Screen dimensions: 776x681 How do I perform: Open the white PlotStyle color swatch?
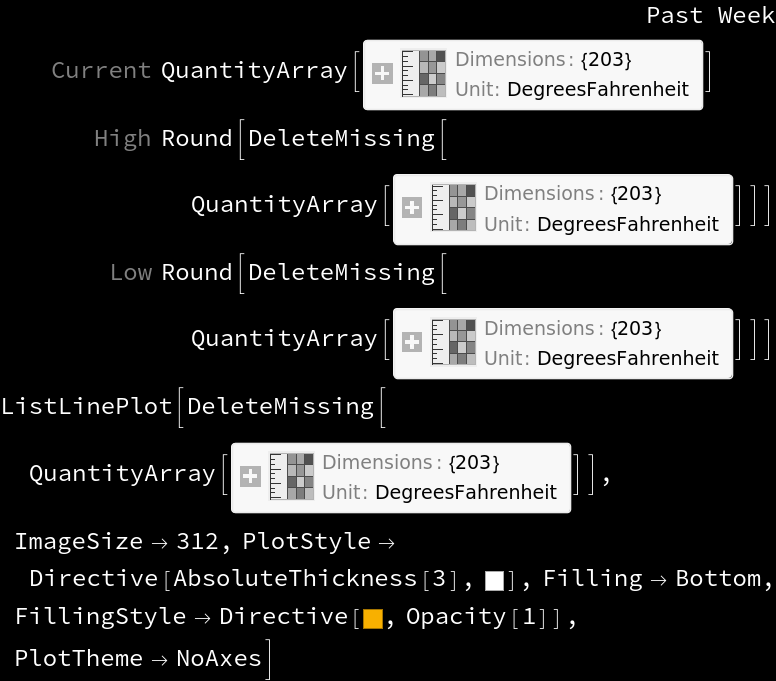tap(494, 581)
